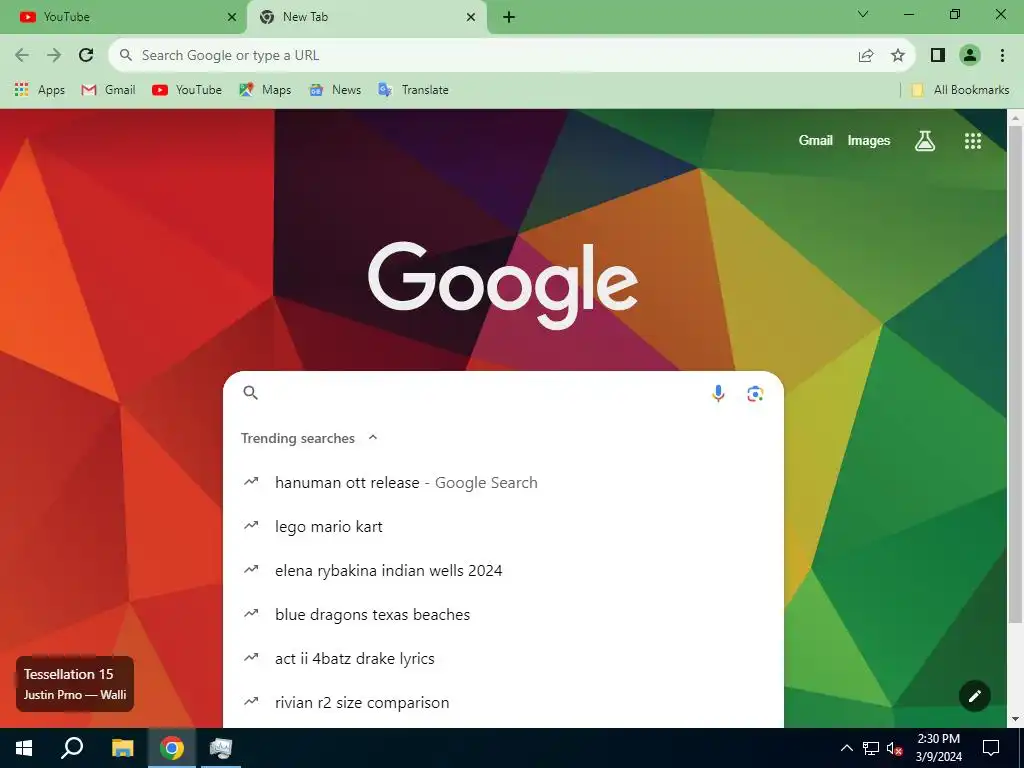Open Translate bookmark
Viewport: 1024px width, 768px height.
click(413, 90)
